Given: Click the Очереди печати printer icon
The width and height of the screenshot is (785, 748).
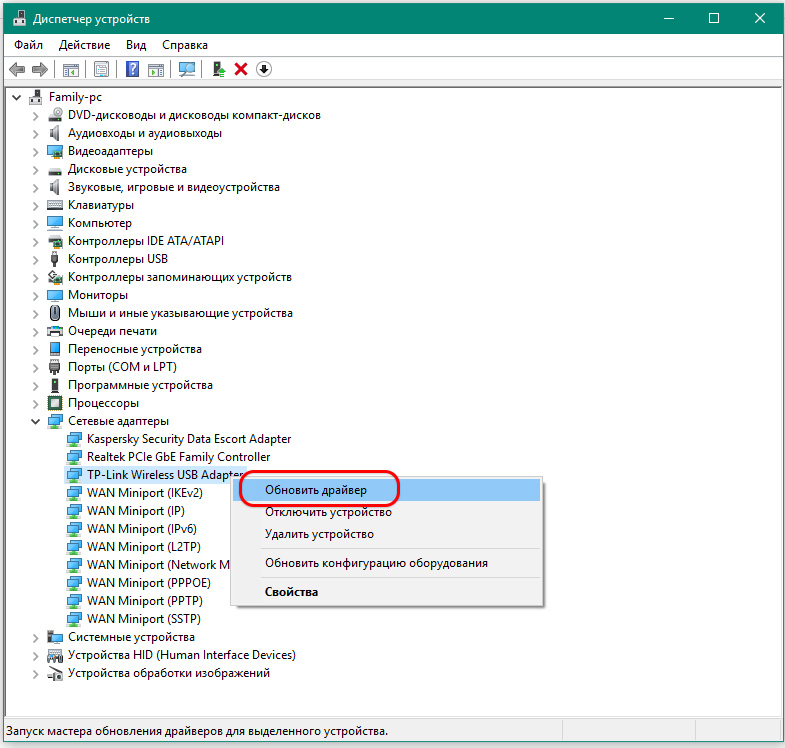Looking at the screenshot, I should [x=55, y=331].
